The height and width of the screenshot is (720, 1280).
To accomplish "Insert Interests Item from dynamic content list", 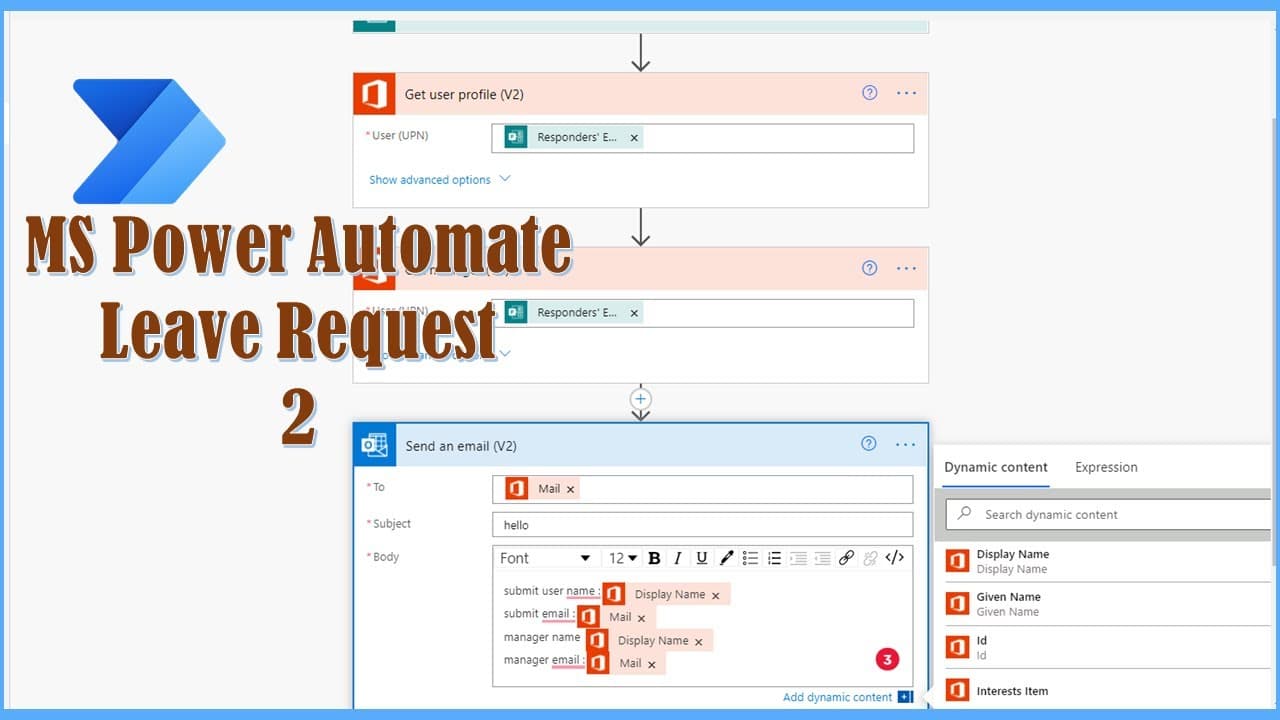I will pos(1107,690).
